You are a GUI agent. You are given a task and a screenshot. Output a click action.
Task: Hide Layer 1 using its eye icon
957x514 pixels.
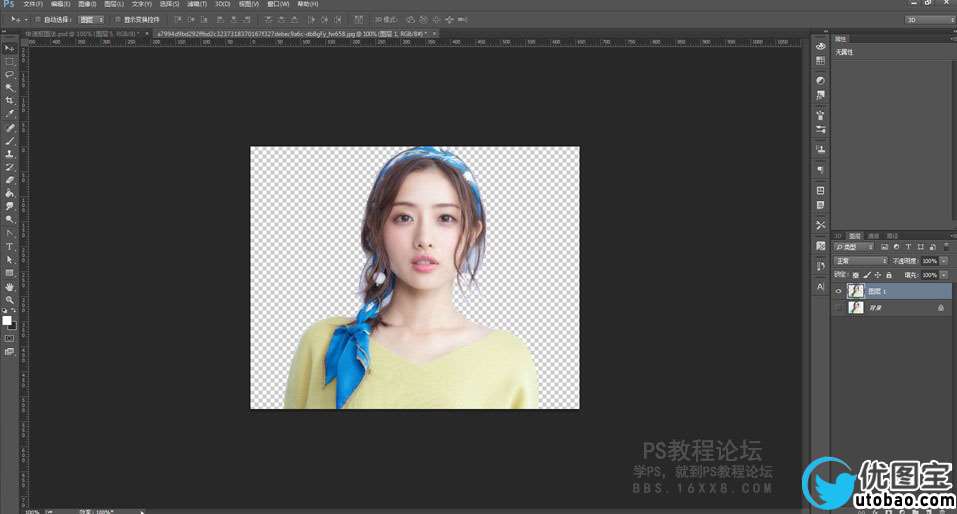click(838, 291)
